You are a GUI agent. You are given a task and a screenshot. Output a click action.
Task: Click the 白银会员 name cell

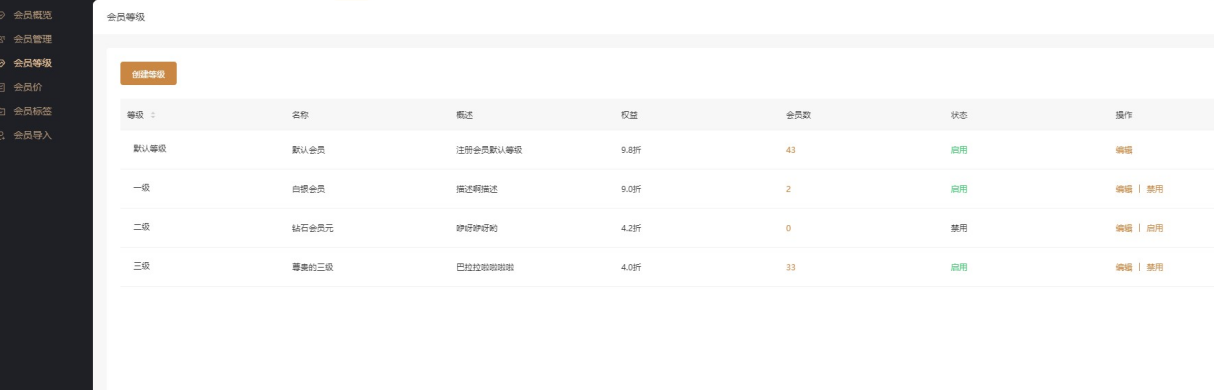click(308, 188)
